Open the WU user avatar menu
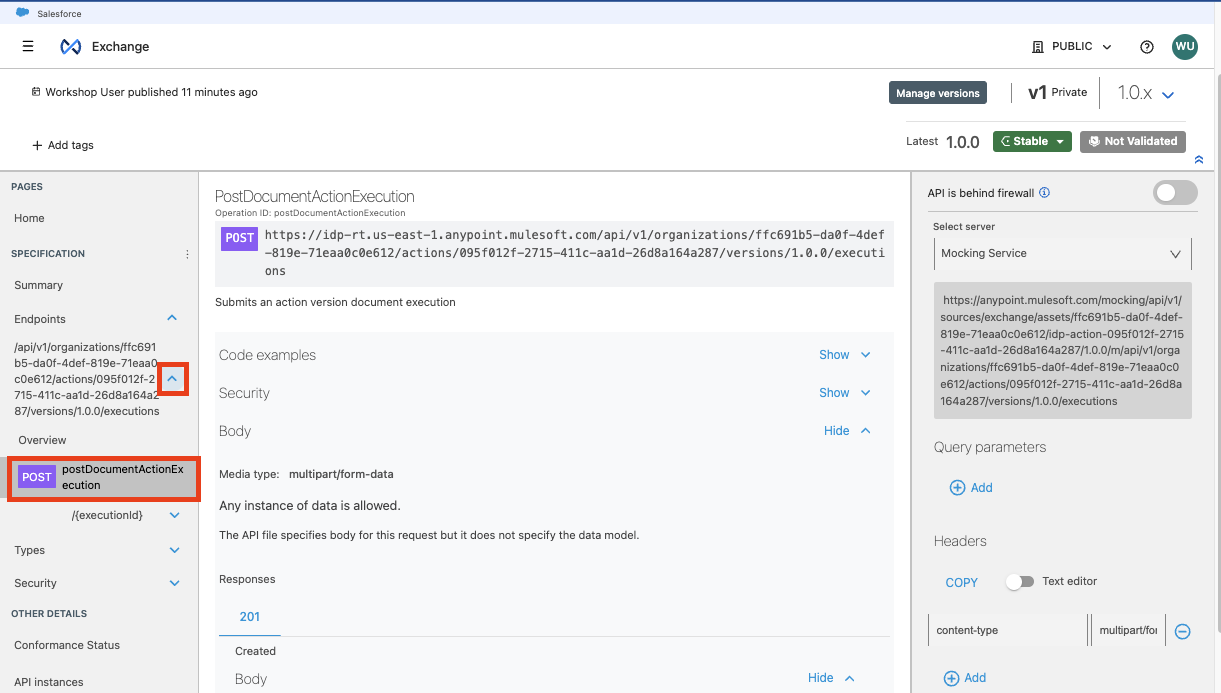The width and height of the screenshot is (1221, 693). [x=1185, y=46]
